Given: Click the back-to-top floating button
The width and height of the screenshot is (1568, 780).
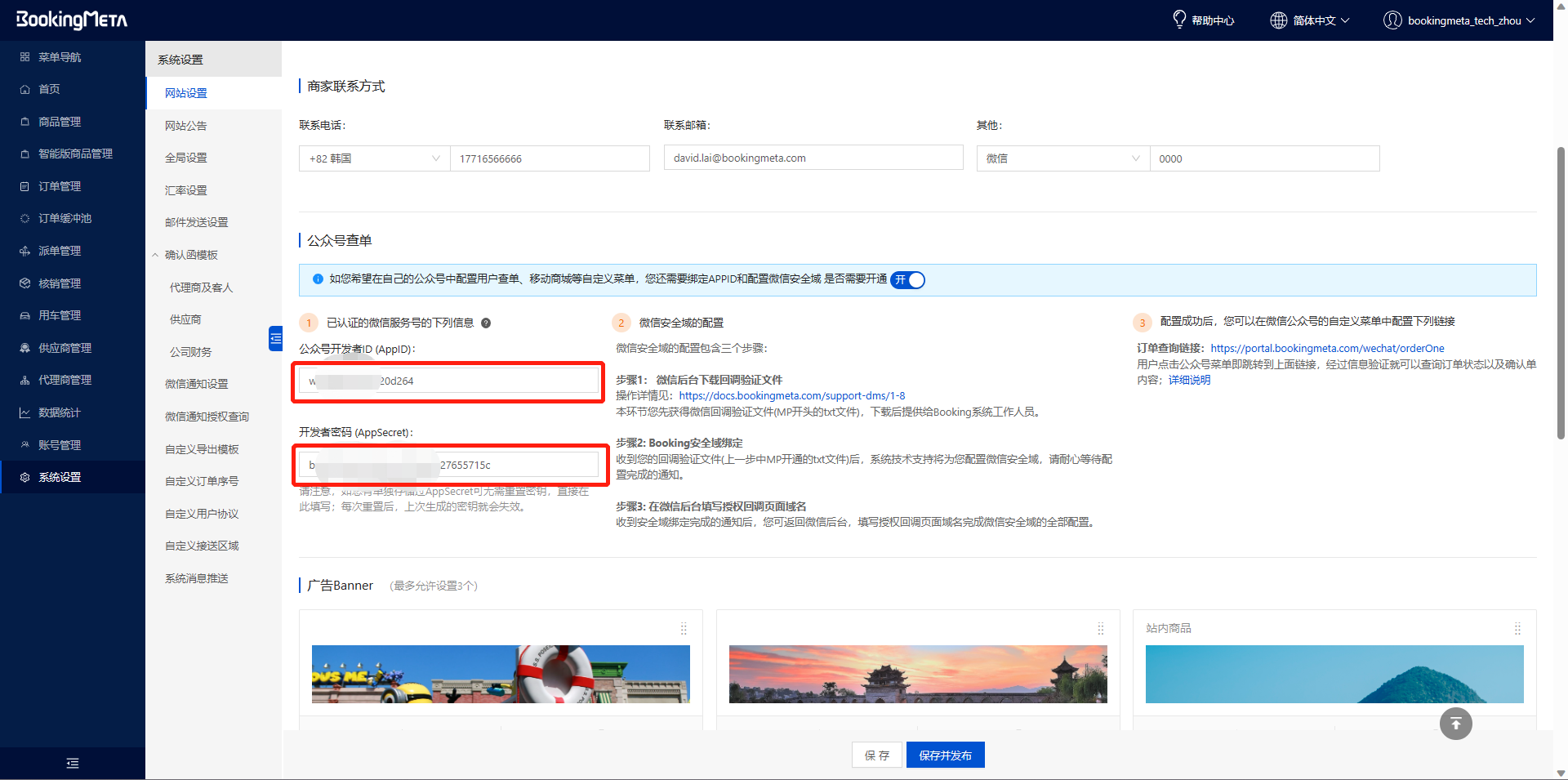Looking at the screenshot, I should pos(1456,724).
